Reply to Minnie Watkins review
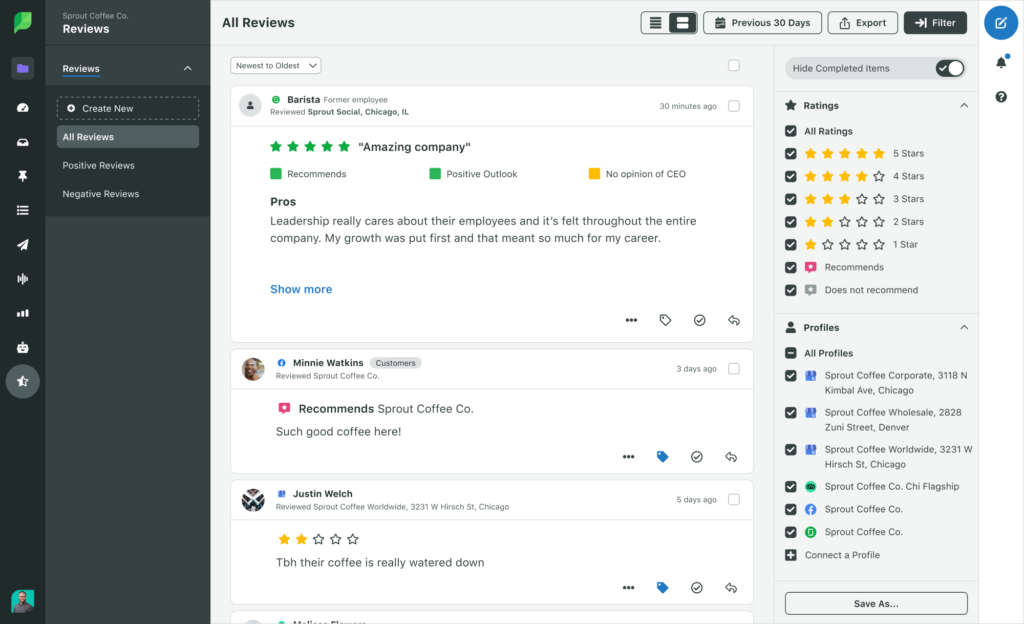The image size is (1024, 624). (731, 457)
